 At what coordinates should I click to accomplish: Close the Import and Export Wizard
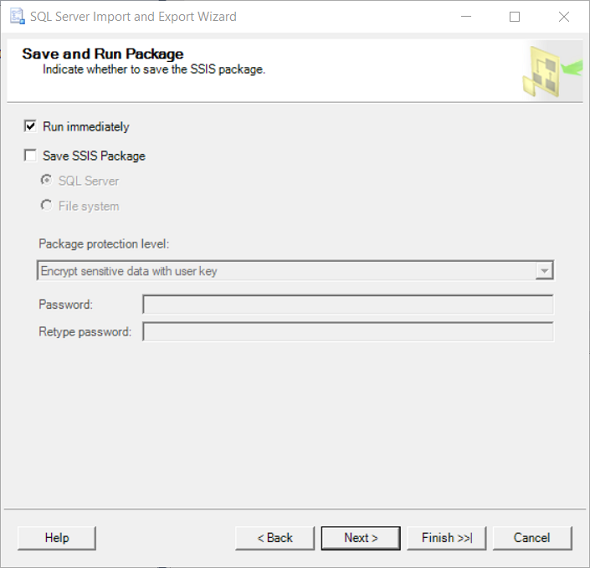(564, 17)
